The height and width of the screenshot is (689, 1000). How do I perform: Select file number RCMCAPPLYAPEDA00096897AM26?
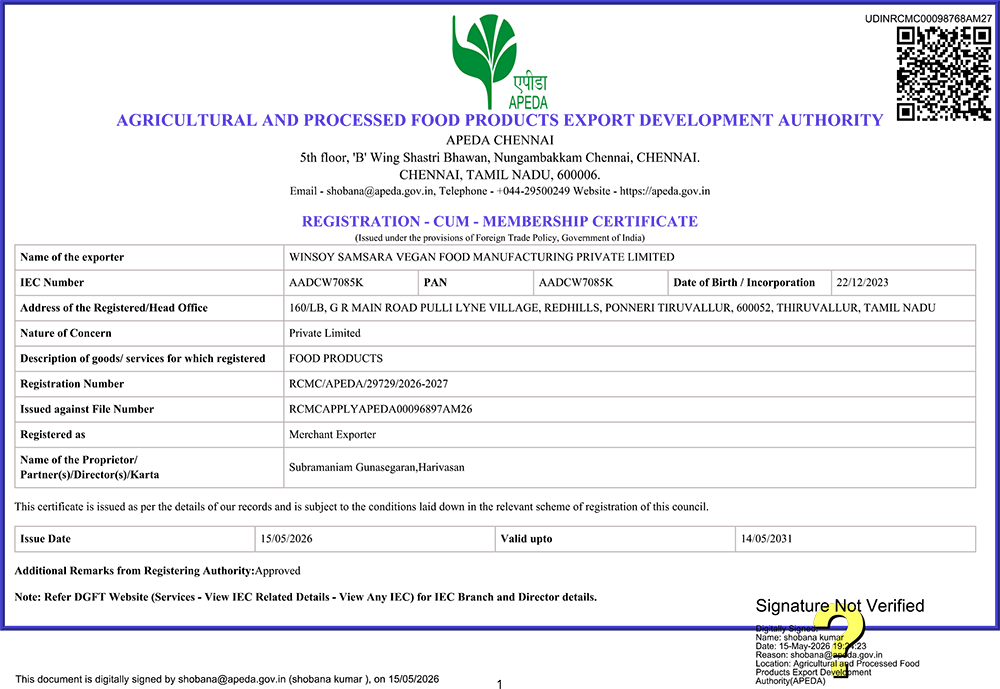coord(381,409)
